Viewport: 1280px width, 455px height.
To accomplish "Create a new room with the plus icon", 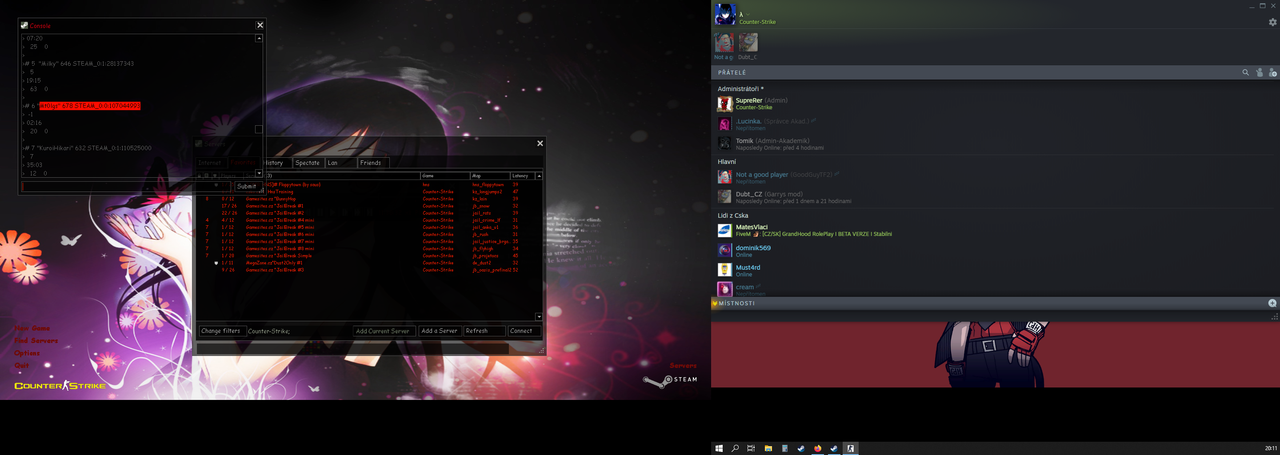I will pos(1272,303).
